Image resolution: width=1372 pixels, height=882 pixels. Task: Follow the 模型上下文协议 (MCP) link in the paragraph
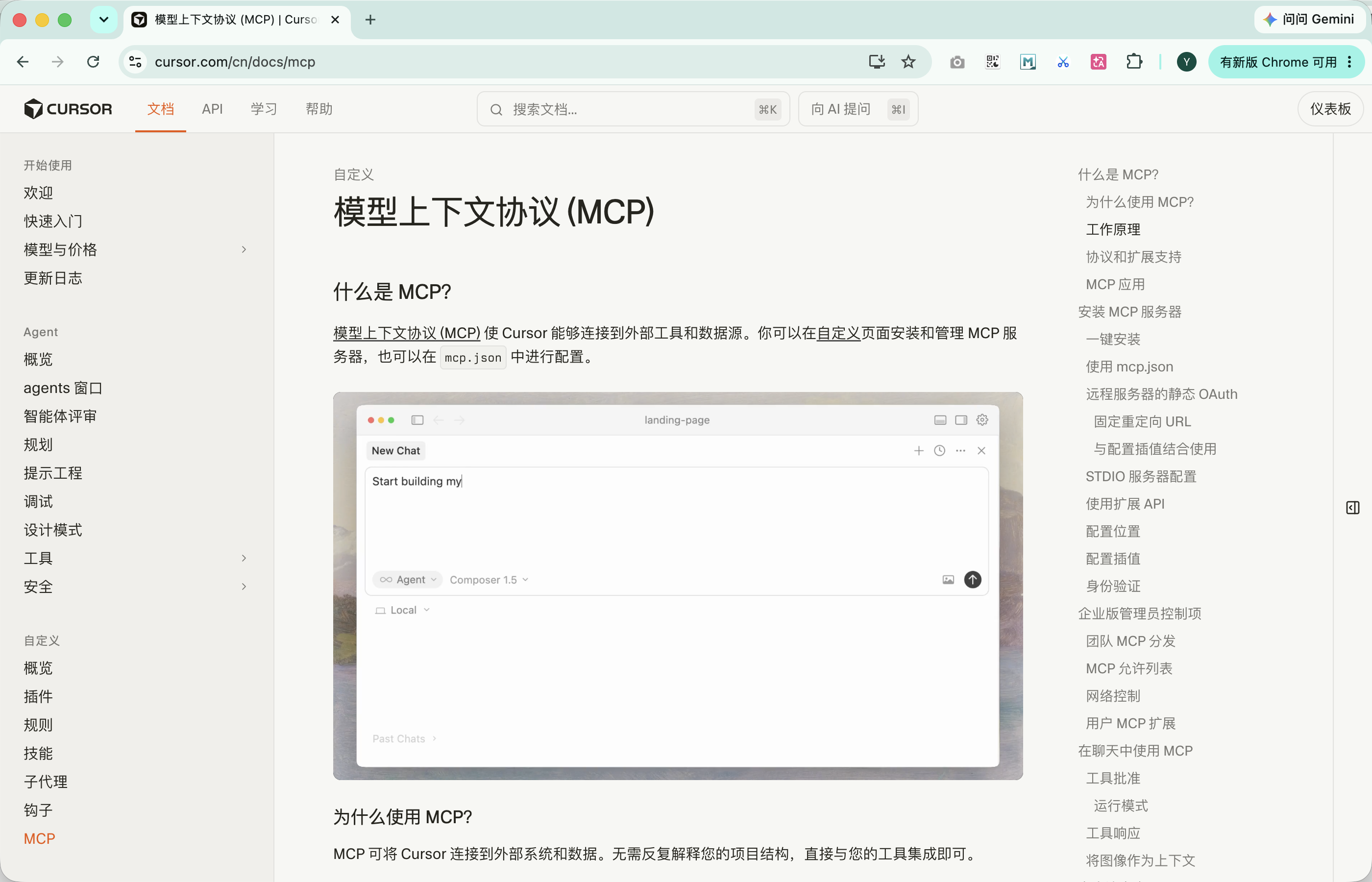[407, 333]
